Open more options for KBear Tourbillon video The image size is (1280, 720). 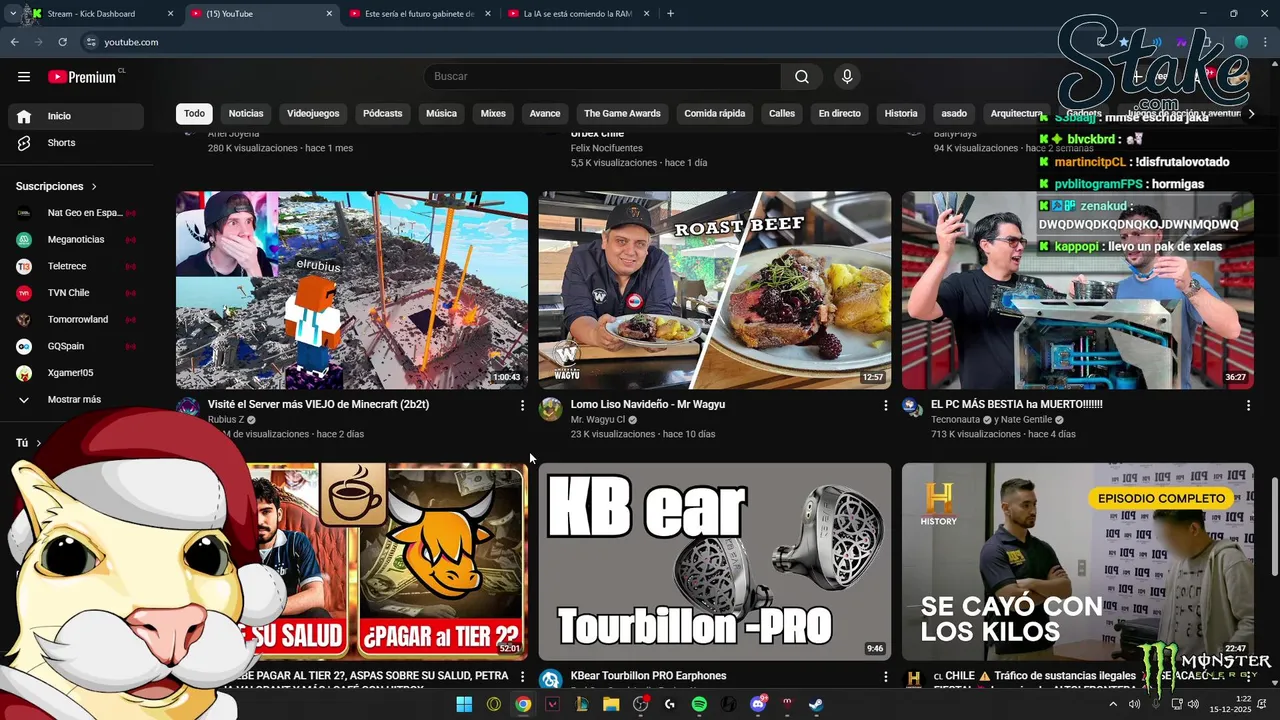(885, 677)
